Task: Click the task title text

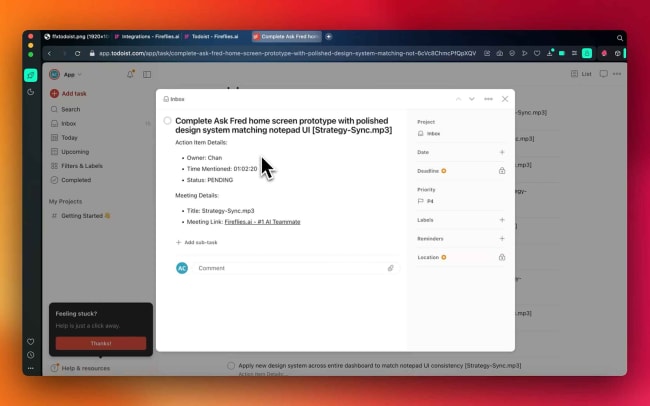Action: point(284,125)
